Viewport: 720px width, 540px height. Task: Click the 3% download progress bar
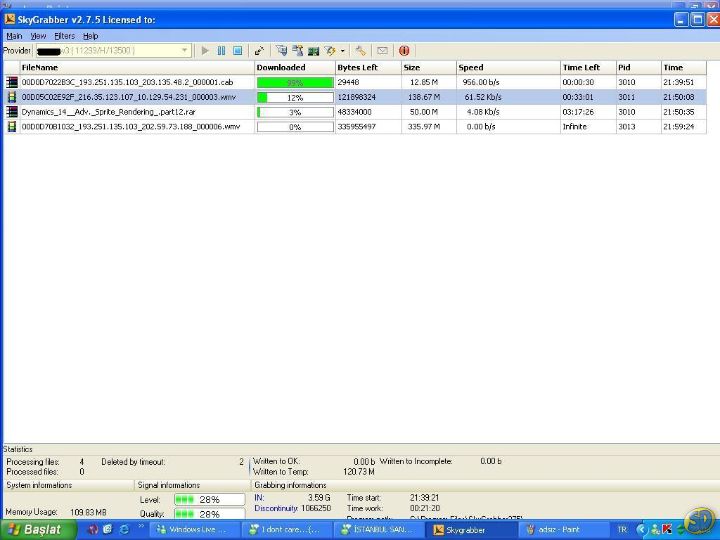point(295,112)
